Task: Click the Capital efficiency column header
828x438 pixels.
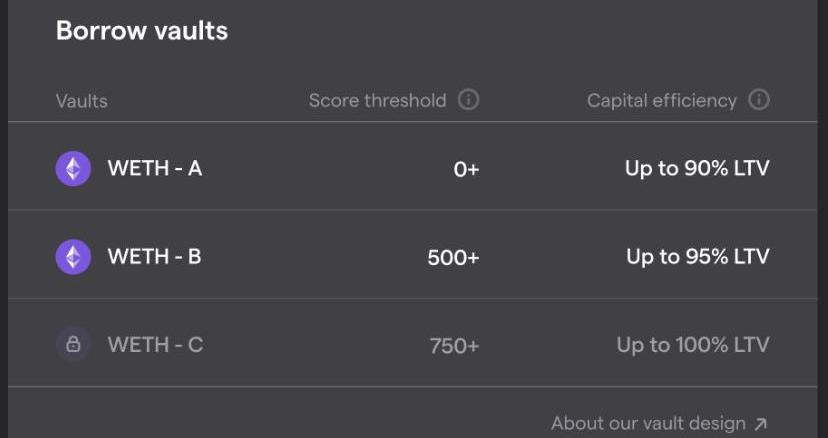Action: pos(662,101)
